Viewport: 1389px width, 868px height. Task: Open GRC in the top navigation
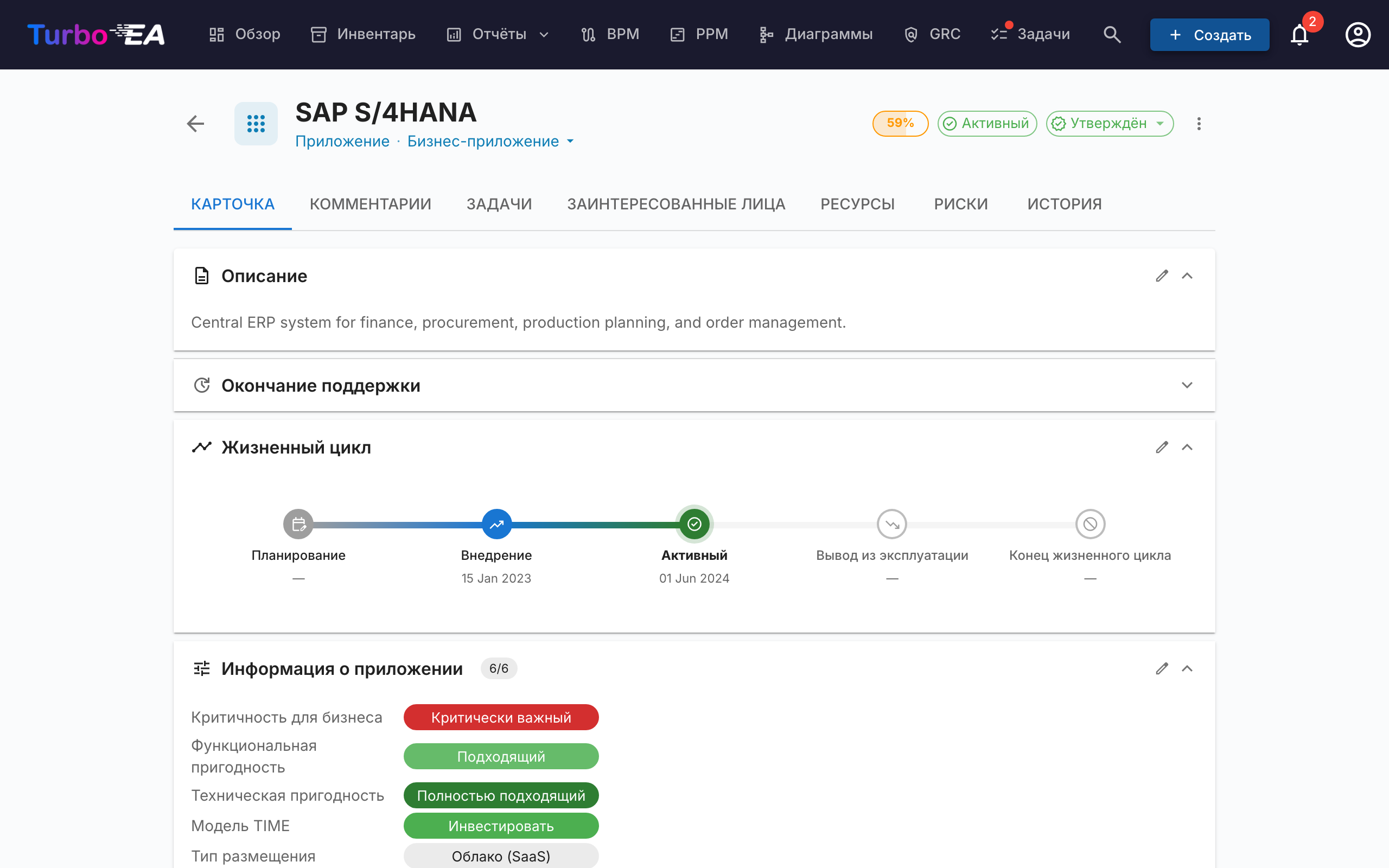coord(932,34)
